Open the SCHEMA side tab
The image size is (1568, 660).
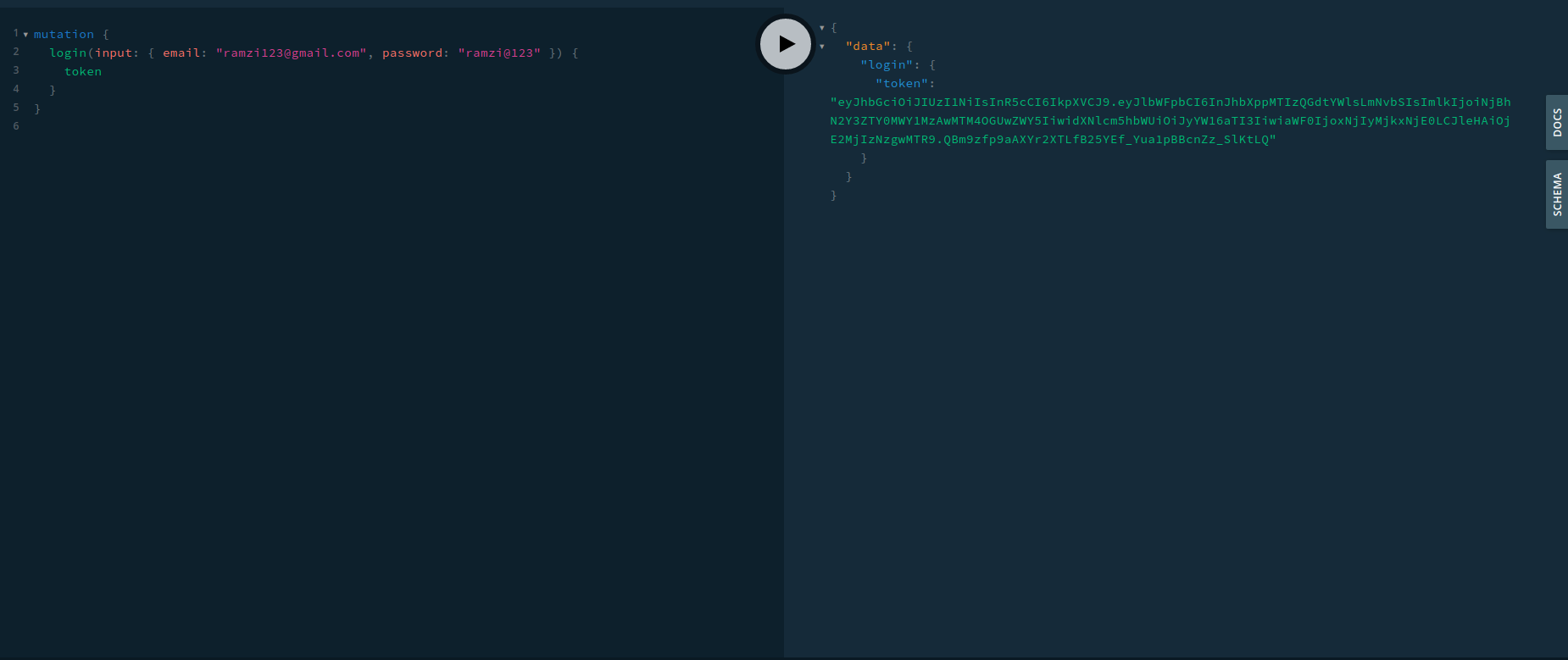1557,194
